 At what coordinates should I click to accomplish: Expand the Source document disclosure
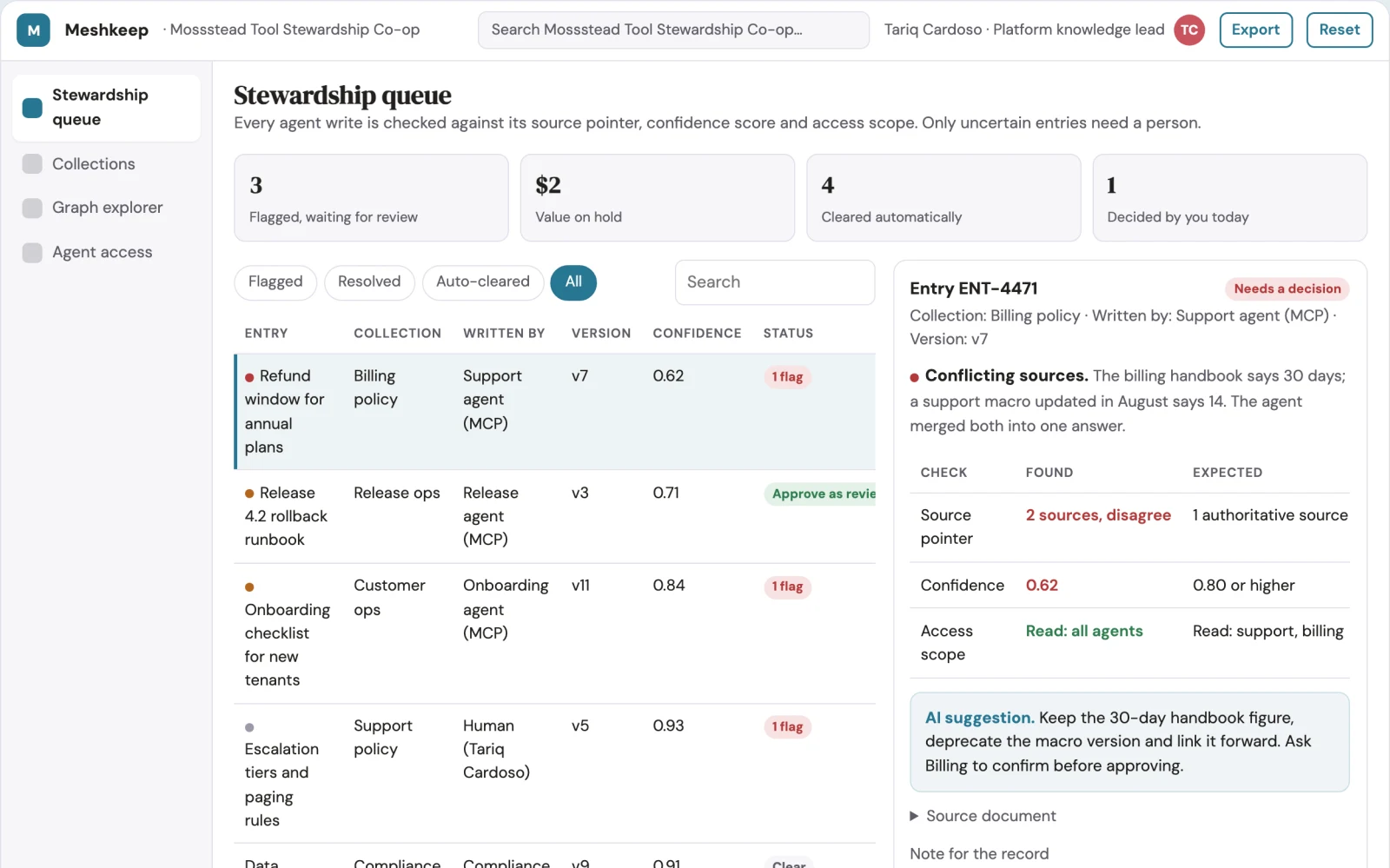coord(983,816)
